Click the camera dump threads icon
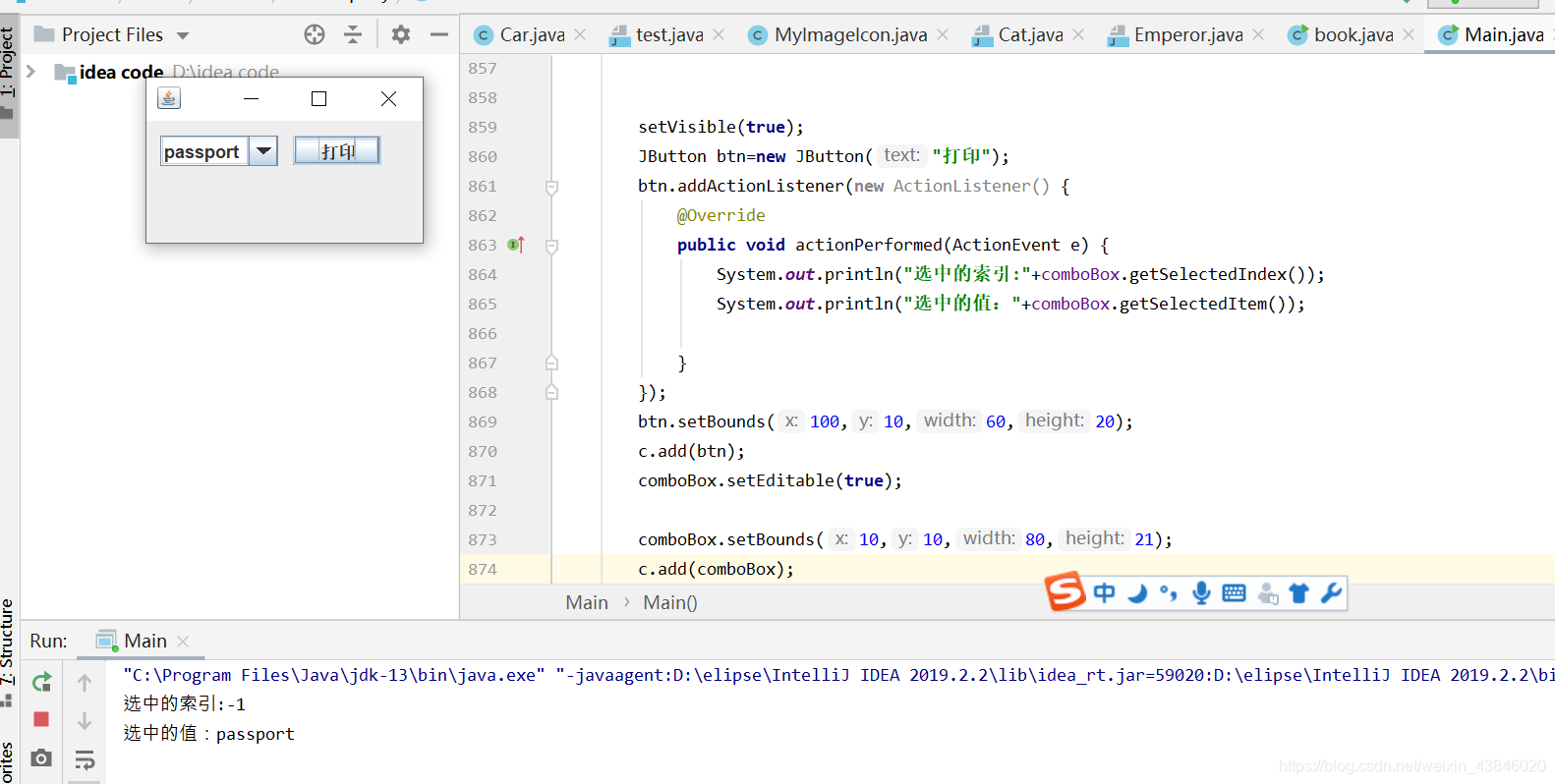The height and width of the screenshot is (784, 1555). click(41, 757)
